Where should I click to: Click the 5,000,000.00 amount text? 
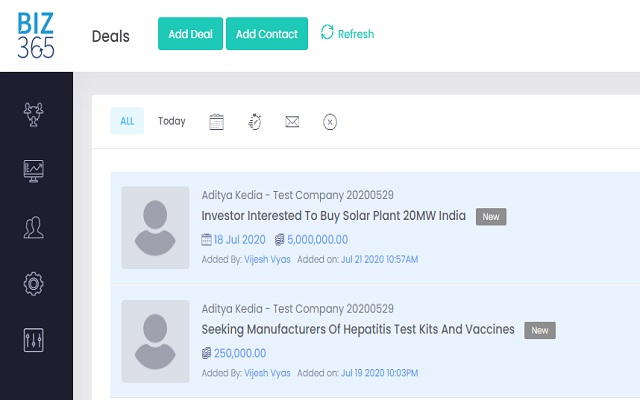(x=318, y=240)
